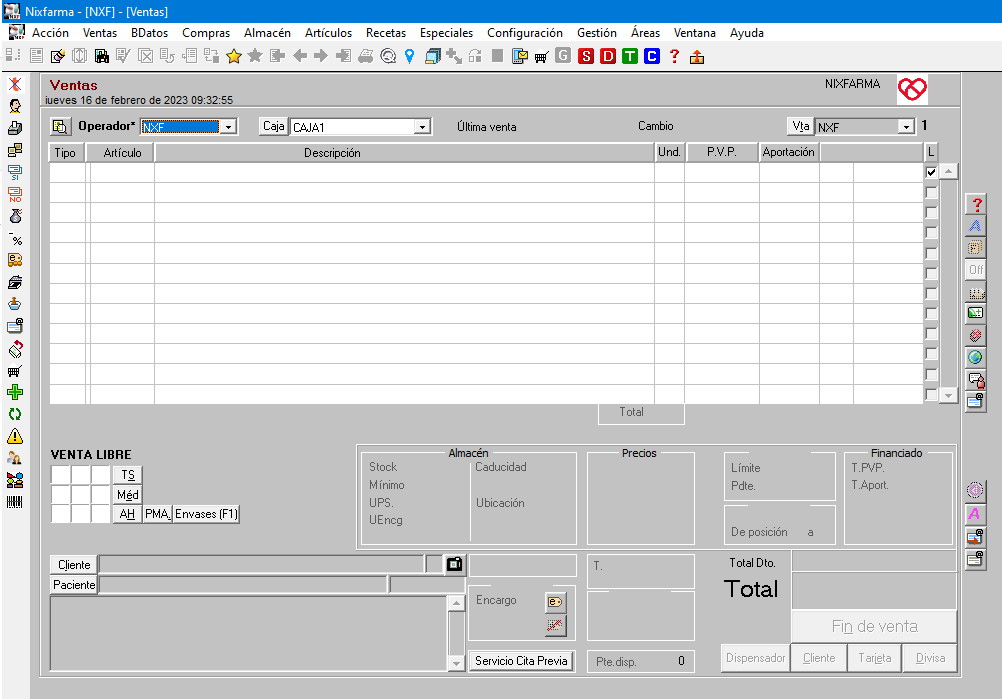The width and height of the screenshot is (1002, 699).
Task: Click the binoculars search toolbar icon
Action: 101,56
